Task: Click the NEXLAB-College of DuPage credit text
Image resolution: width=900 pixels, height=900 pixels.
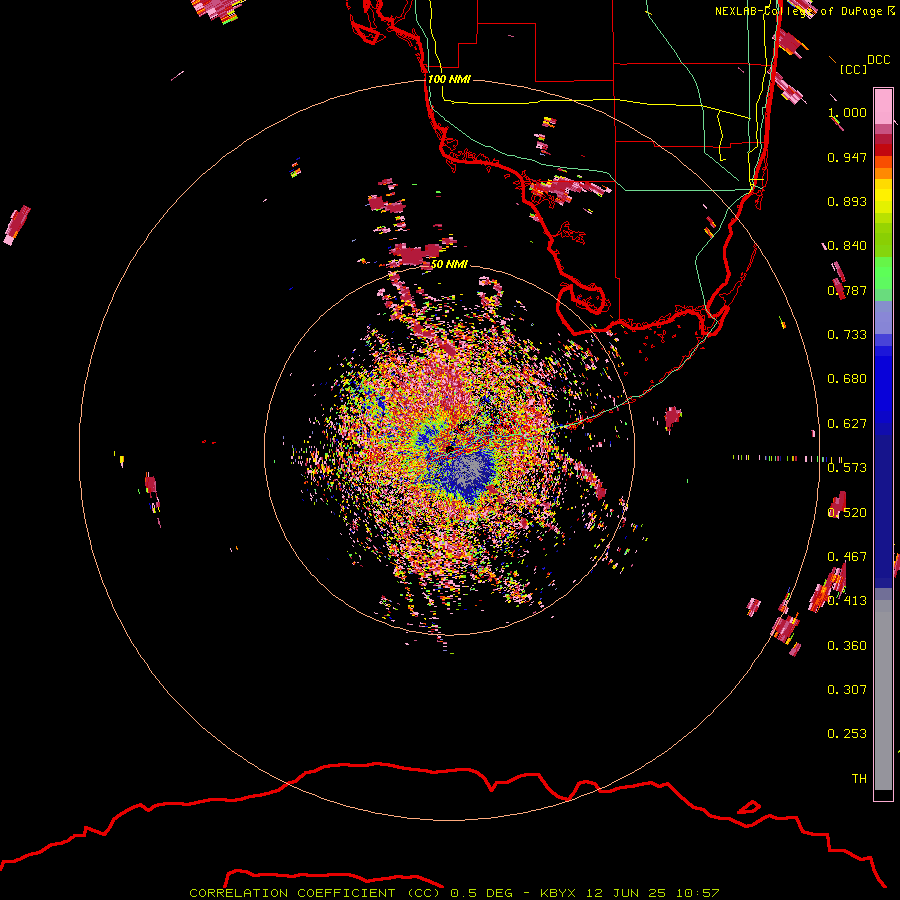Action: pyautogui.click(x=804, y=11)
